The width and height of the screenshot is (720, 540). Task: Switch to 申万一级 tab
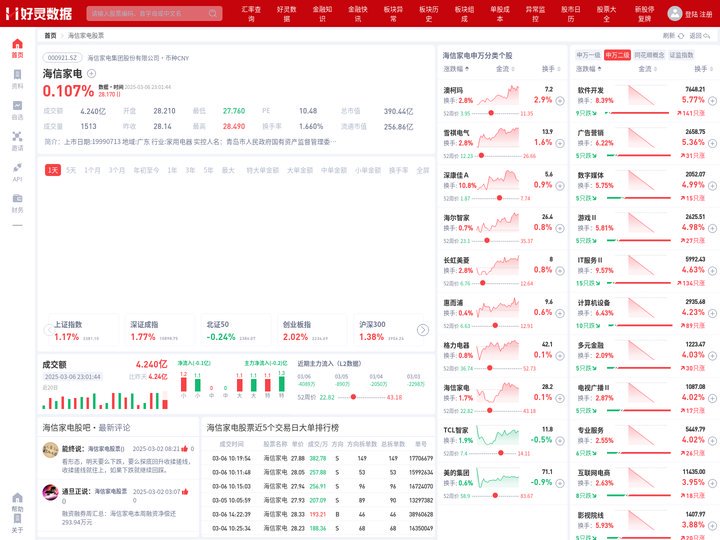588,55
